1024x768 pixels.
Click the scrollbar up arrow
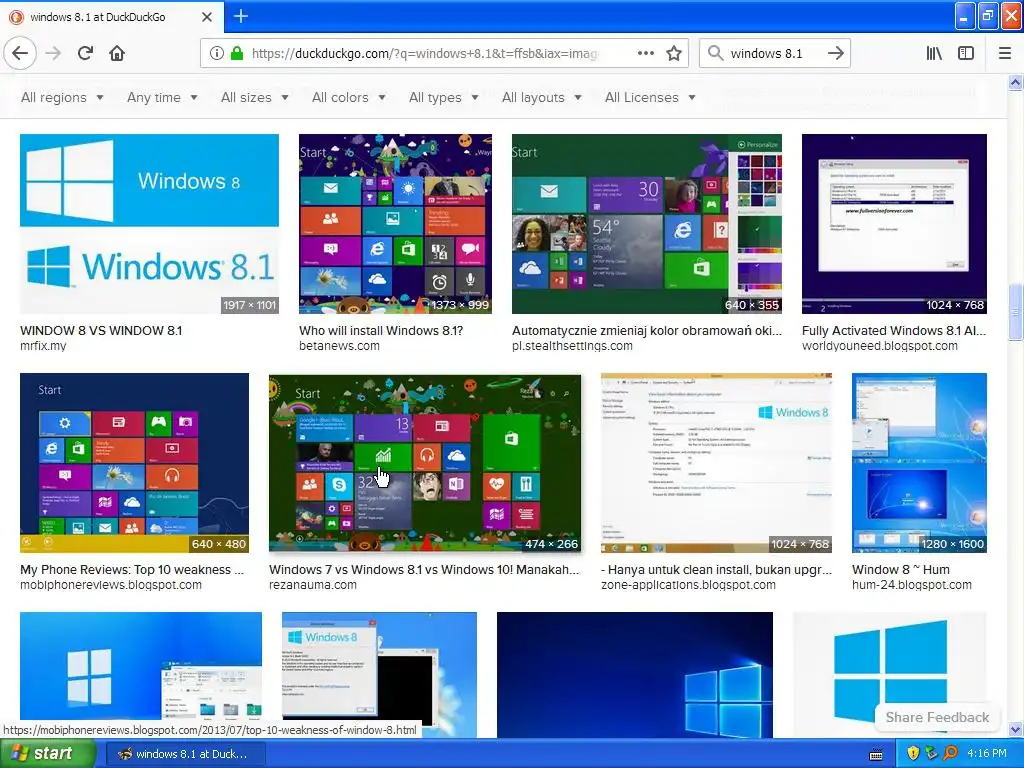pos(1016,82)
